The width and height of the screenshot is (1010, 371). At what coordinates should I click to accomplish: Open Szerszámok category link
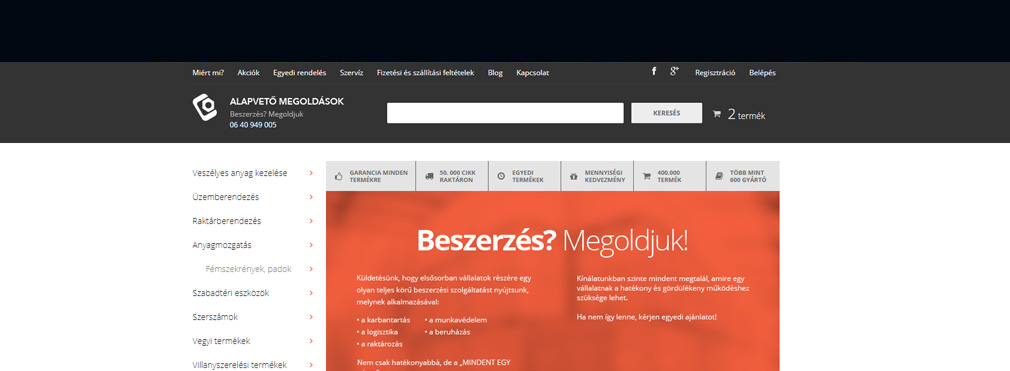click(215, 317)
